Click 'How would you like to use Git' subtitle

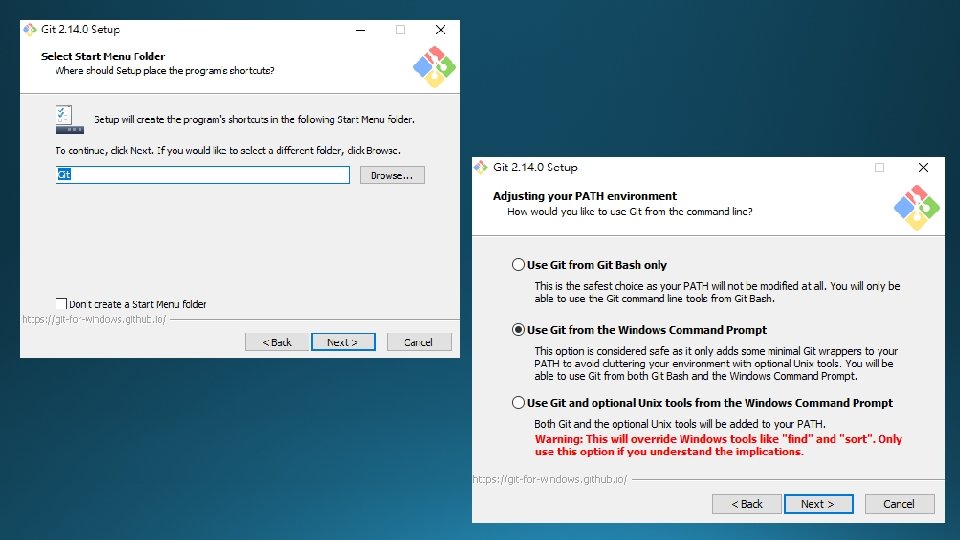tap(629, 211)
